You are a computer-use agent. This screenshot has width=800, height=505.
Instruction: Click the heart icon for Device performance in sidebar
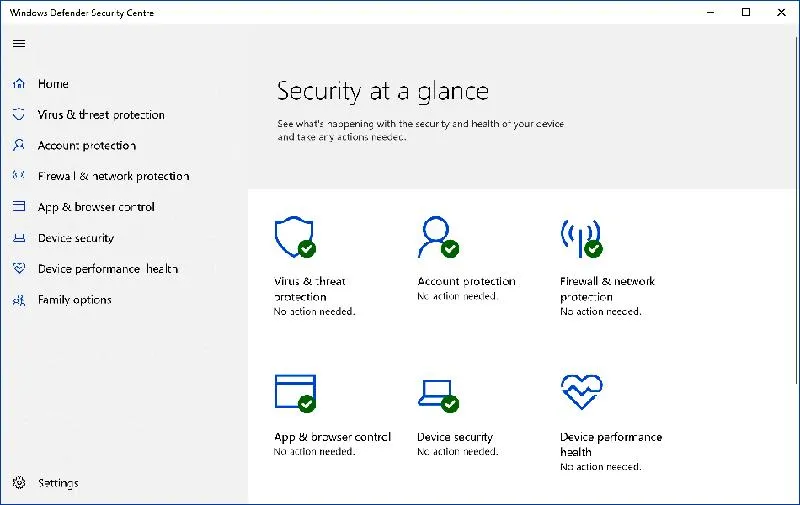point(19,268)
